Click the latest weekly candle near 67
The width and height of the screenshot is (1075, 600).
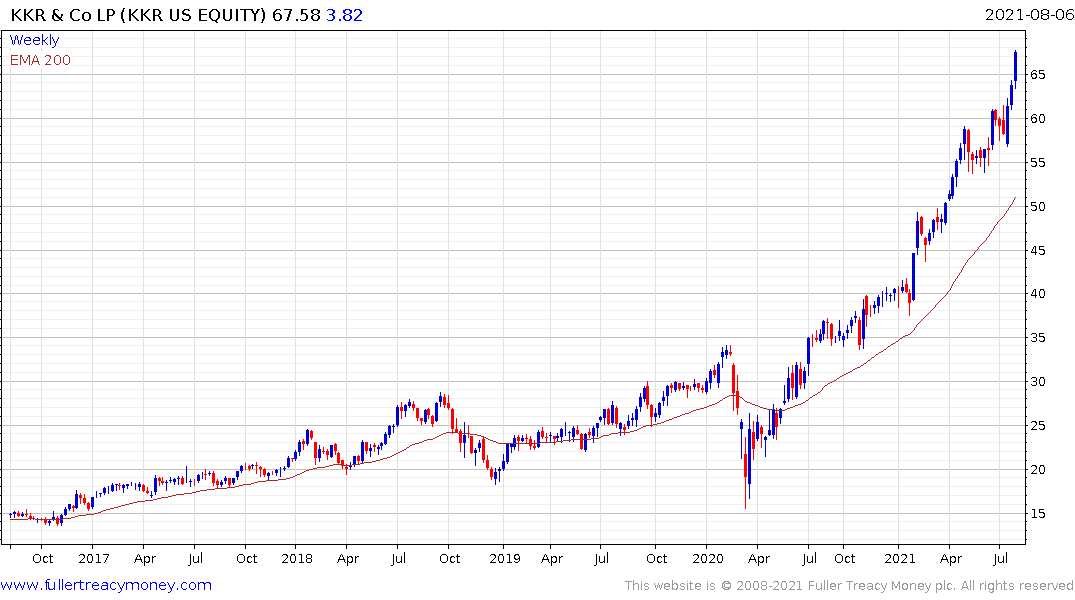point(1015,68)
